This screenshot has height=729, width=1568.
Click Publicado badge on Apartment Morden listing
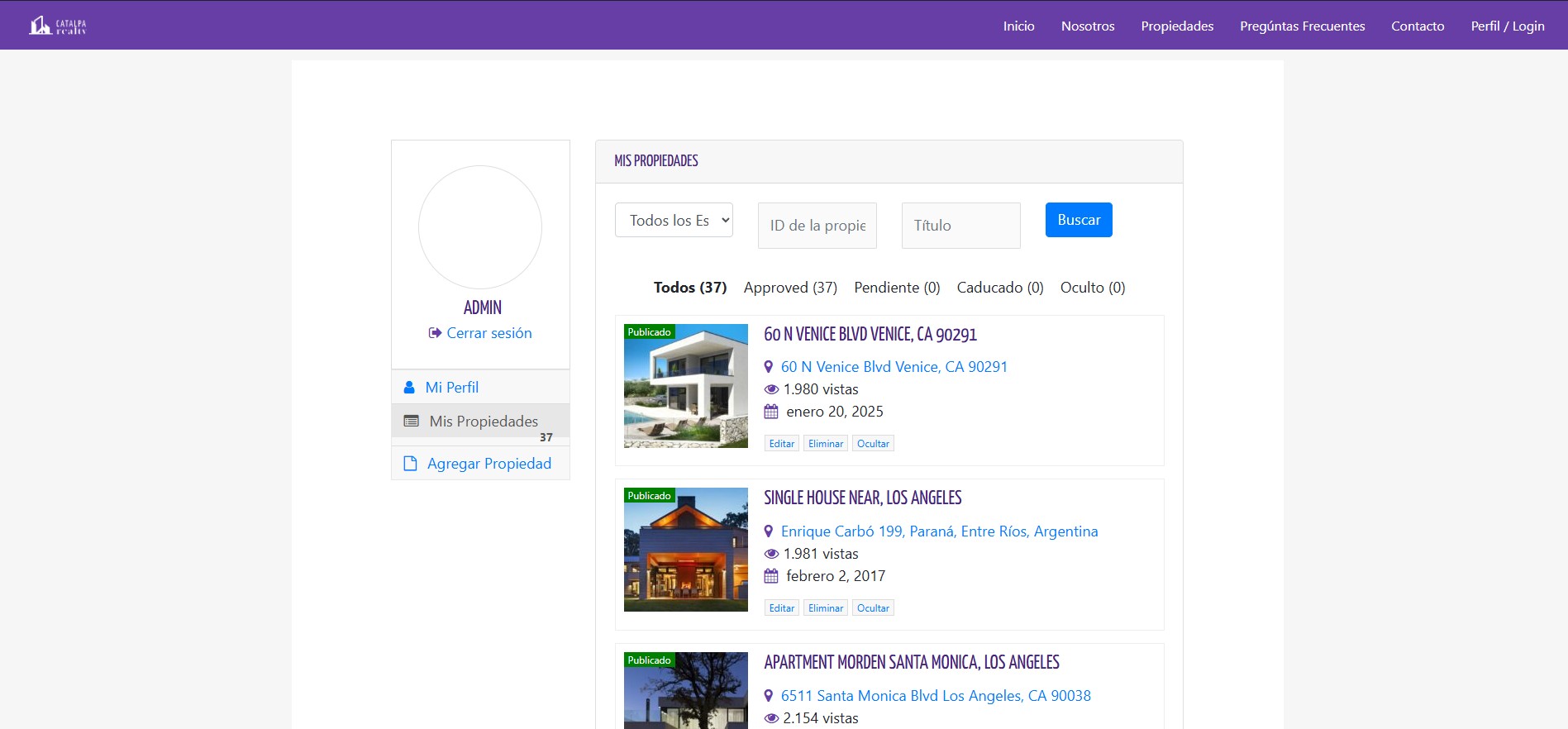pos(649,660)
